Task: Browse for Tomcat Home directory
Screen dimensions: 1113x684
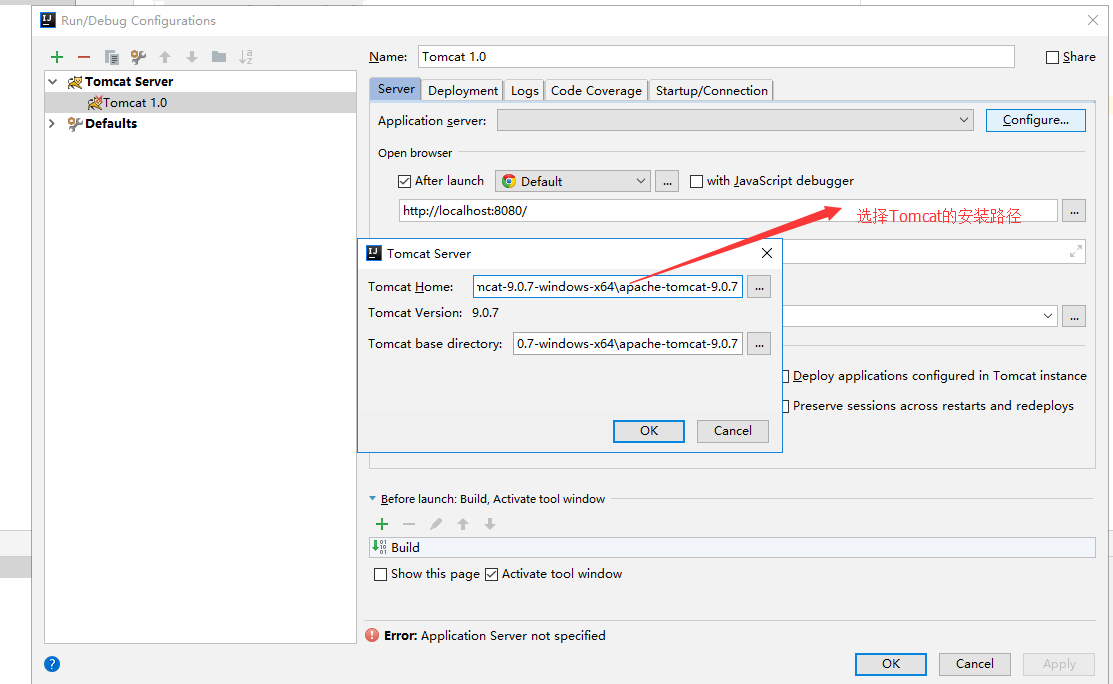Action: [x=760, y=287]
